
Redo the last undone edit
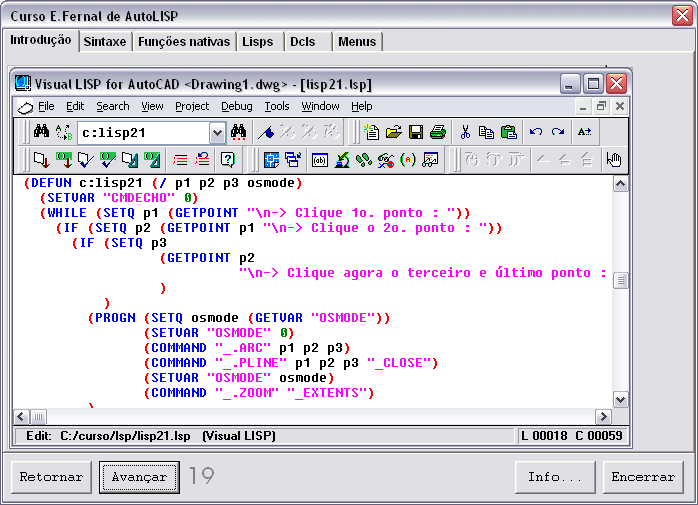pos(558,132)
